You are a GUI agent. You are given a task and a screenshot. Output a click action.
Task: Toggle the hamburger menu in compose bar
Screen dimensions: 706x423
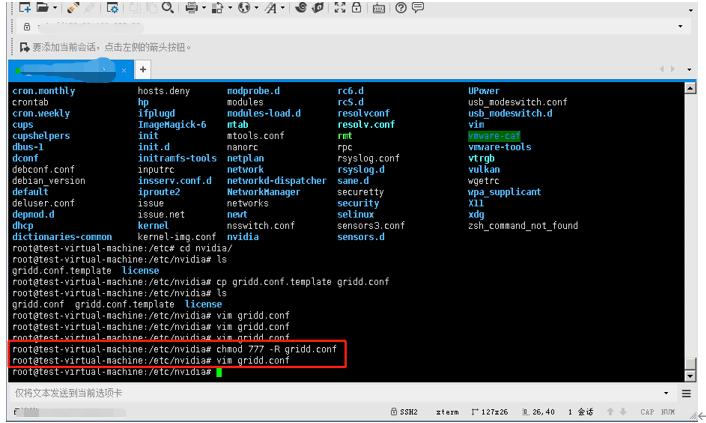click(687, 394)
